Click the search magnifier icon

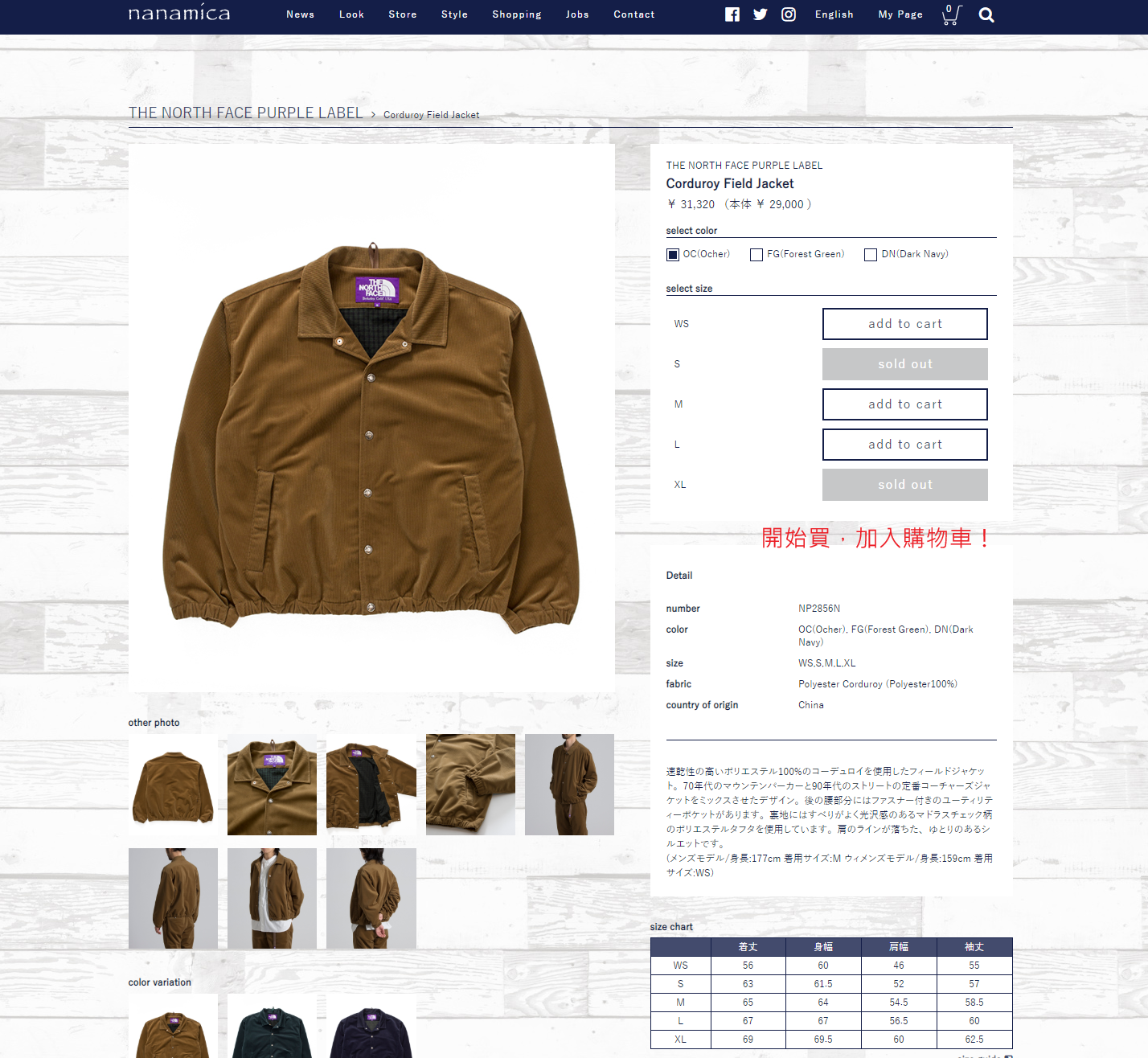(x=986, y=15)
